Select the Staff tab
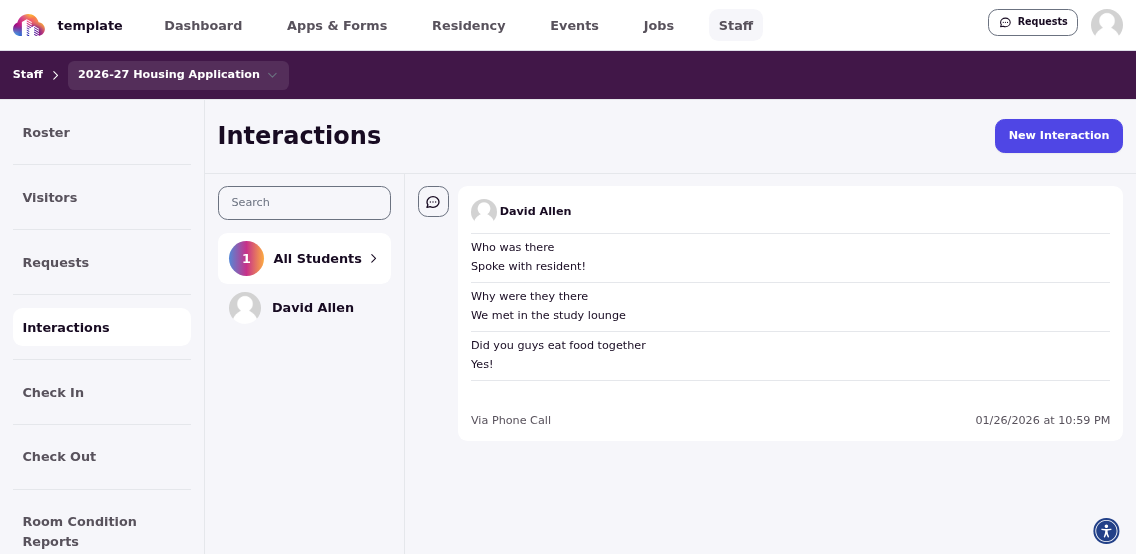 tap(736, 25)
